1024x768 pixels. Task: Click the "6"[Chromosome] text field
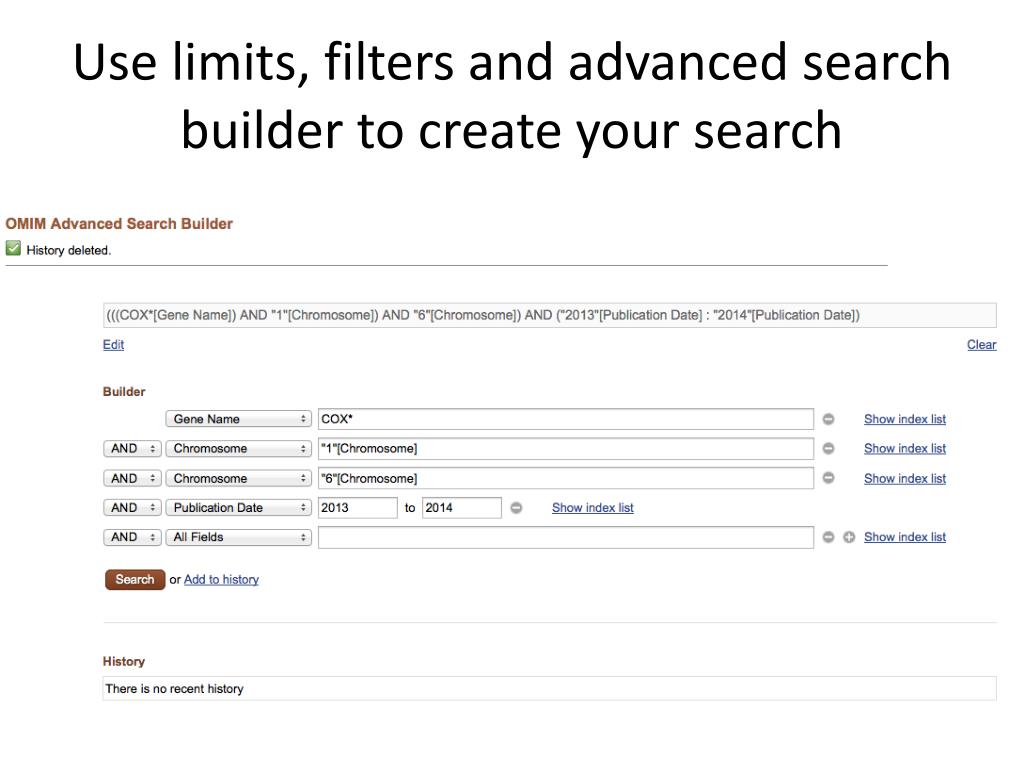(x=566, y=478)
